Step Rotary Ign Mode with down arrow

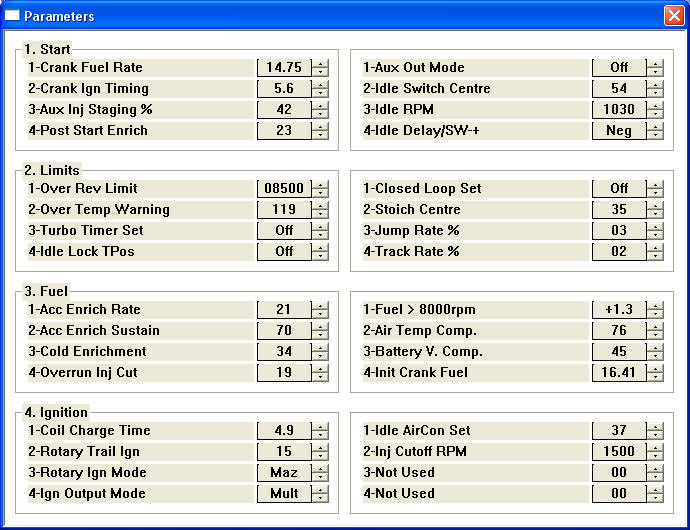point(320,477)
